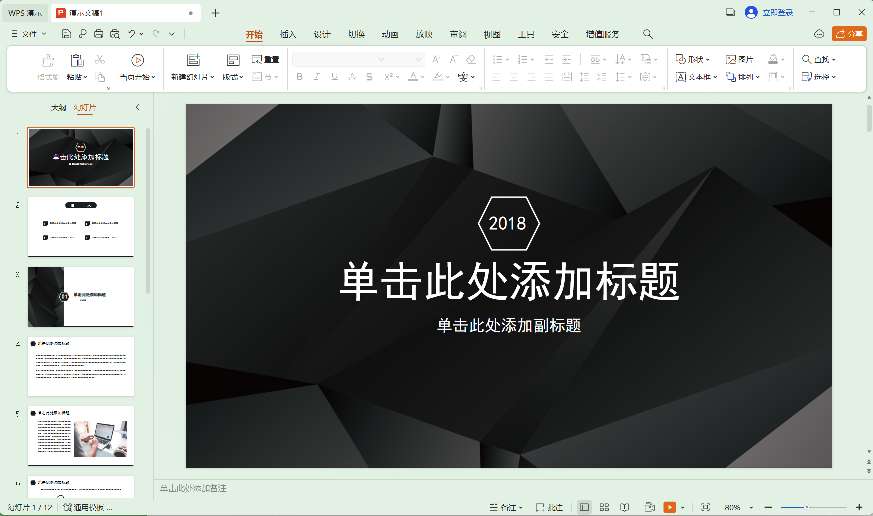The image size is (873, 516).
Task: Select slide 2 thumbnail
Action: [81, 227]
